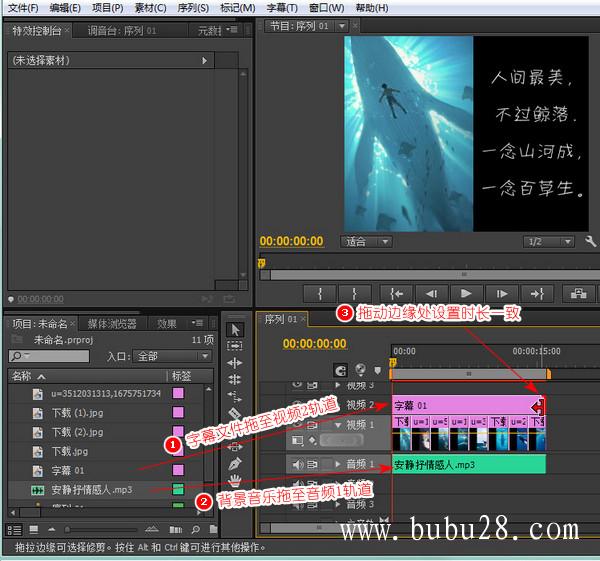Screen dimensions: 600x561
Task: Click the Set Encore chapter marker icon
Action: pyautogui.click(x=360, y=370)
